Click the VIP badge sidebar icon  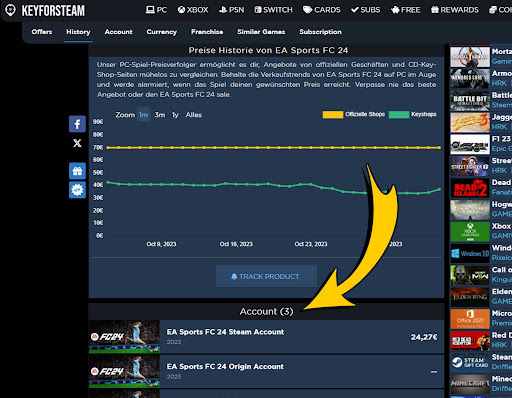coord(77,190)
